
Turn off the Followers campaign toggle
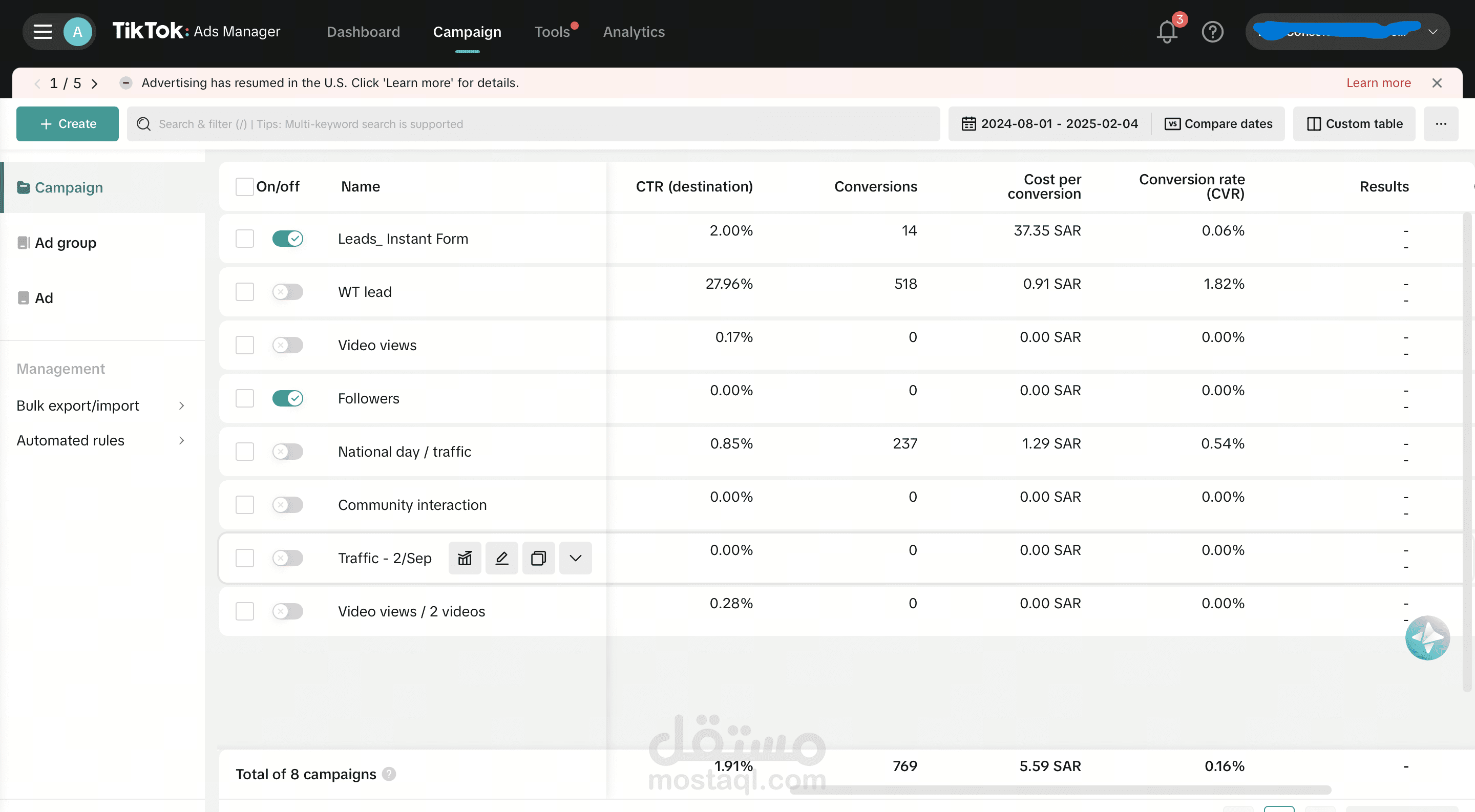287,398
